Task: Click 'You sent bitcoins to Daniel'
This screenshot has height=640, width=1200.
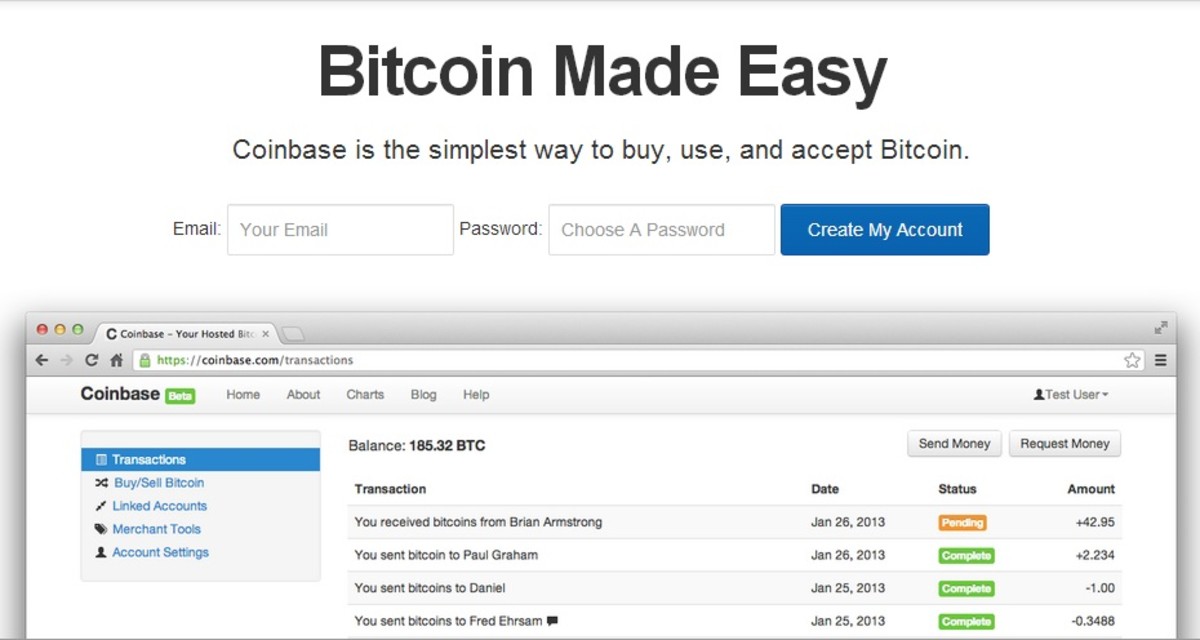Action: pyautogui.click(x=430, y=588)
